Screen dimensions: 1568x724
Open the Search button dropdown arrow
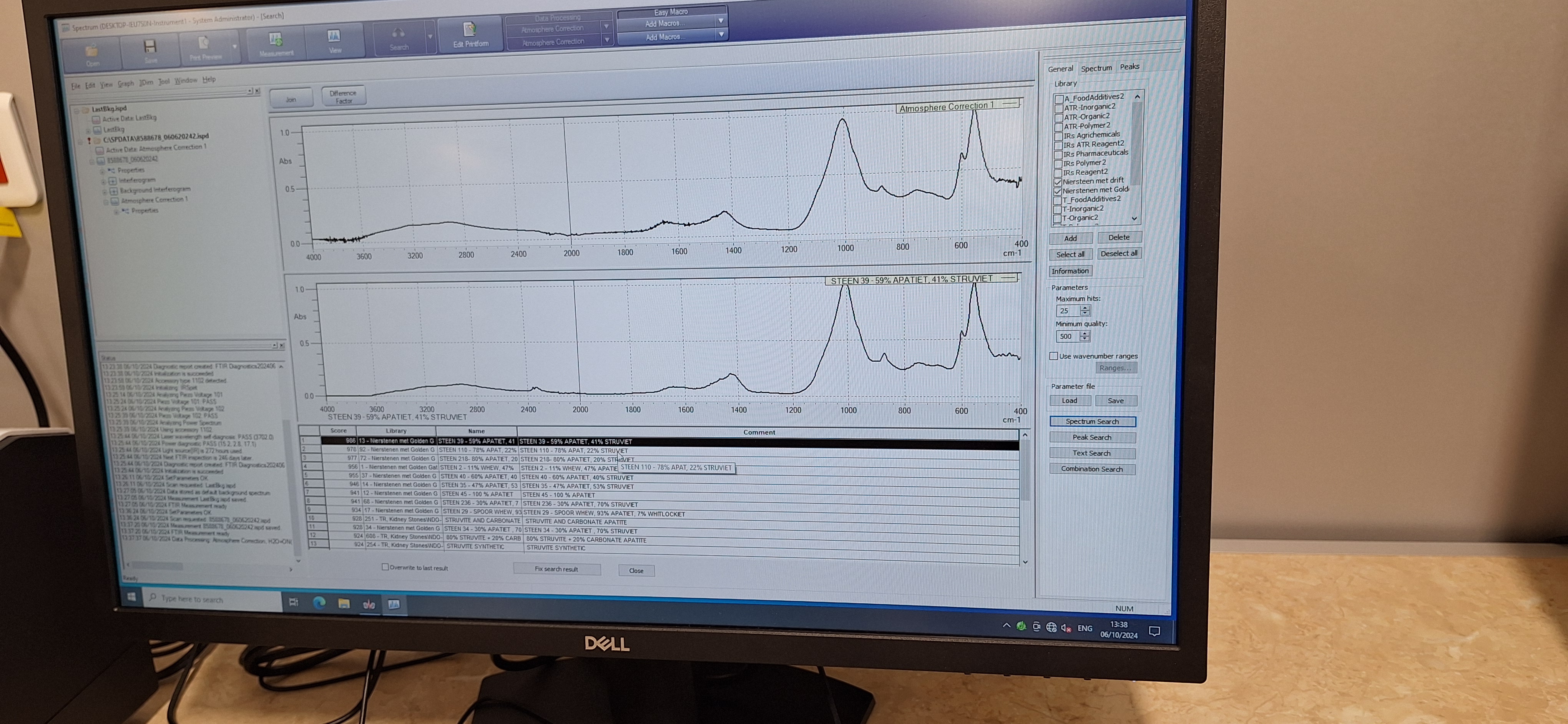click(430, 37)
